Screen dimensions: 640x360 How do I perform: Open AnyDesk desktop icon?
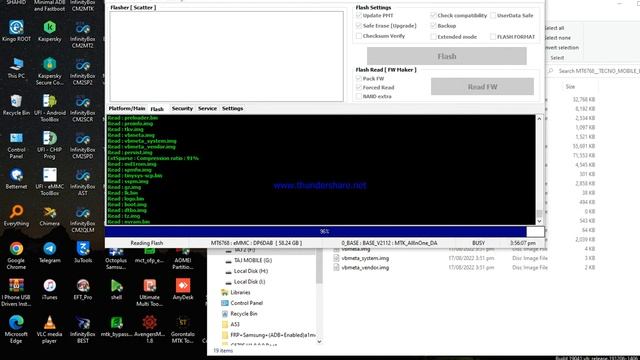tap(182, 289)
